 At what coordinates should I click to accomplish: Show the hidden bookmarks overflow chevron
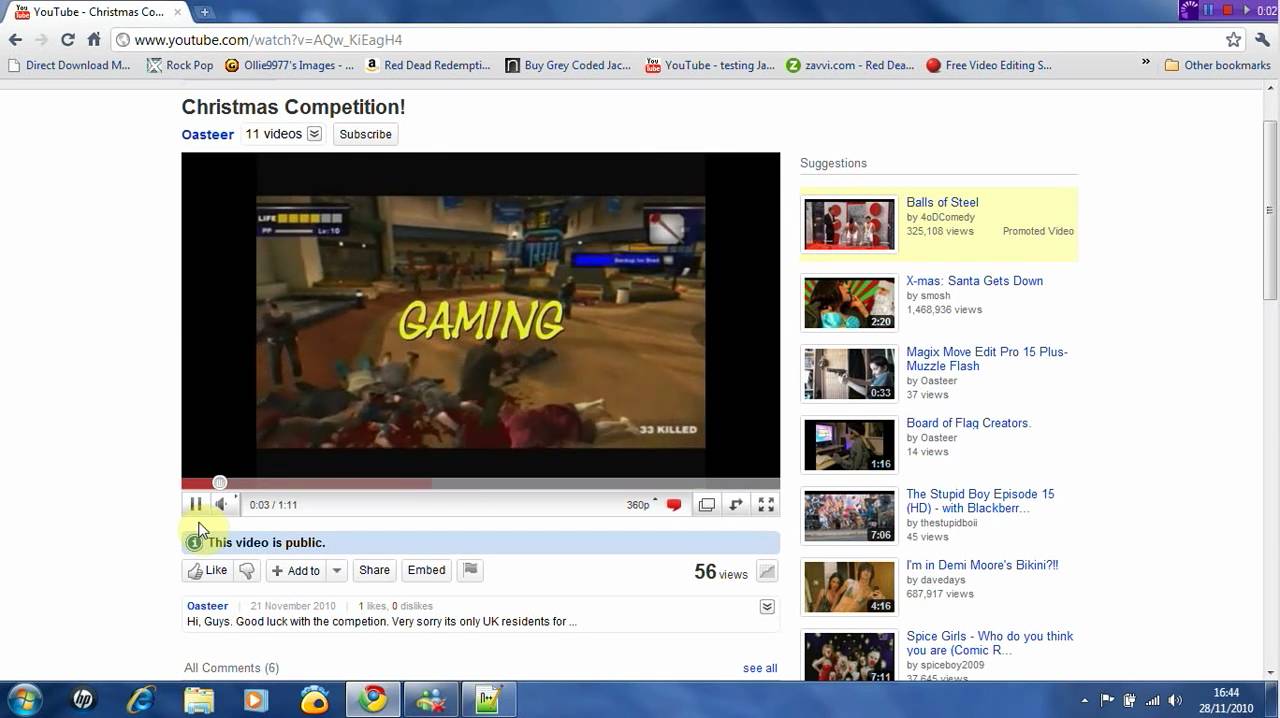tap(1146, 63)
